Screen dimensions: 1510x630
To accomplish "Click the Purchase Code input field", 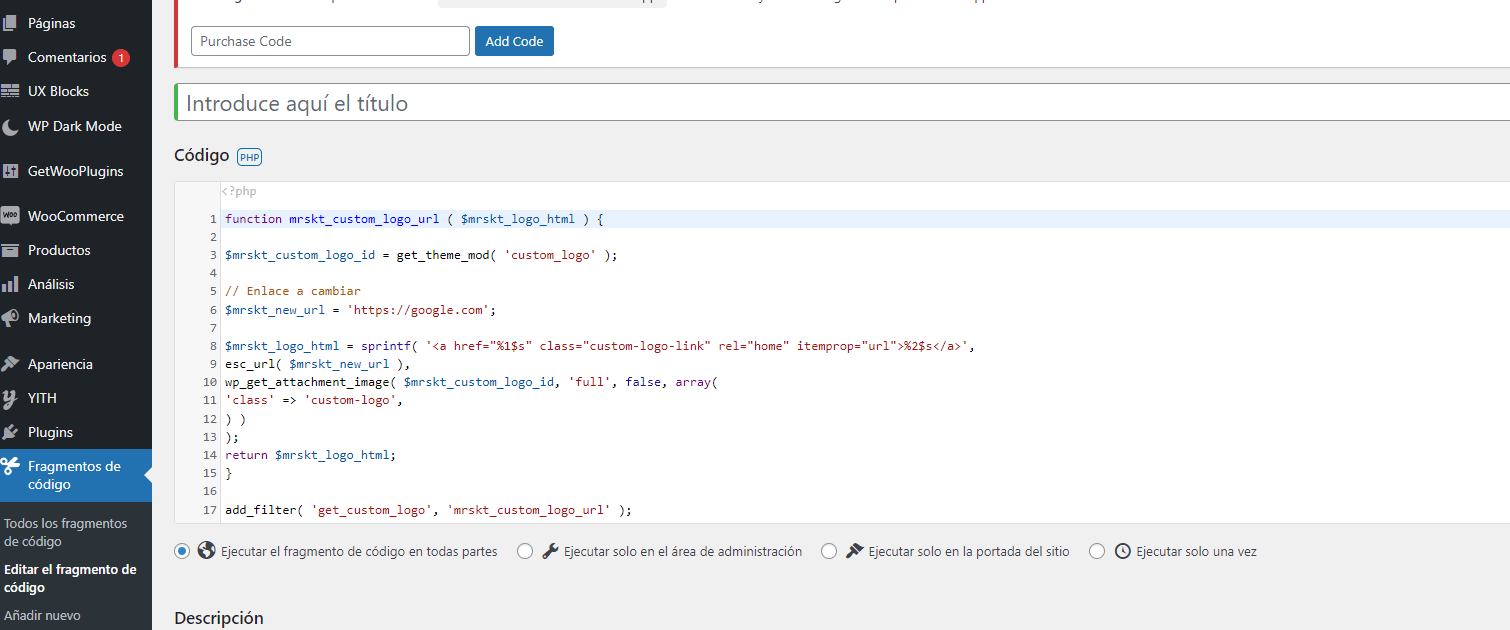I will tap(330, 41).
